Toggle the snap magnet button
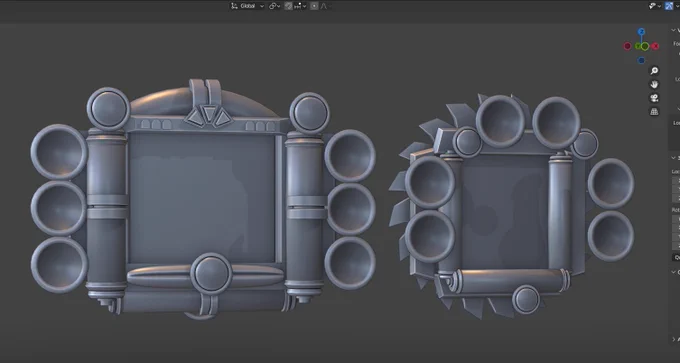 tap(288, 6)
